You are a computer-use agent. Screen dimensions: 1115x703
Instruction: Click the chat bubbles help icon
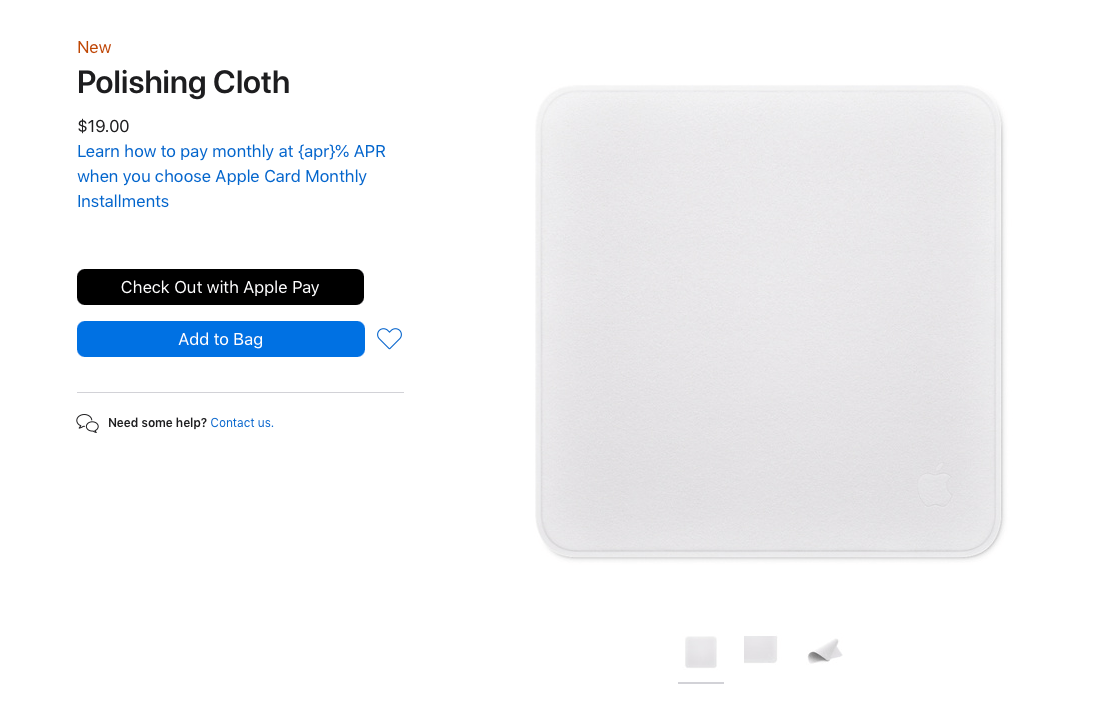[87, 423]
